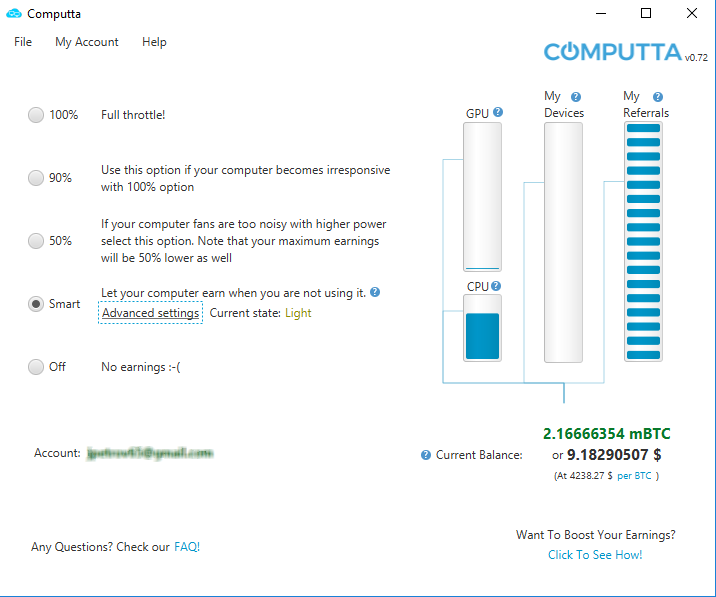This screenshot has width=716, height=597.
Task: Open Advanced settings link
Action: pos(150,313)
